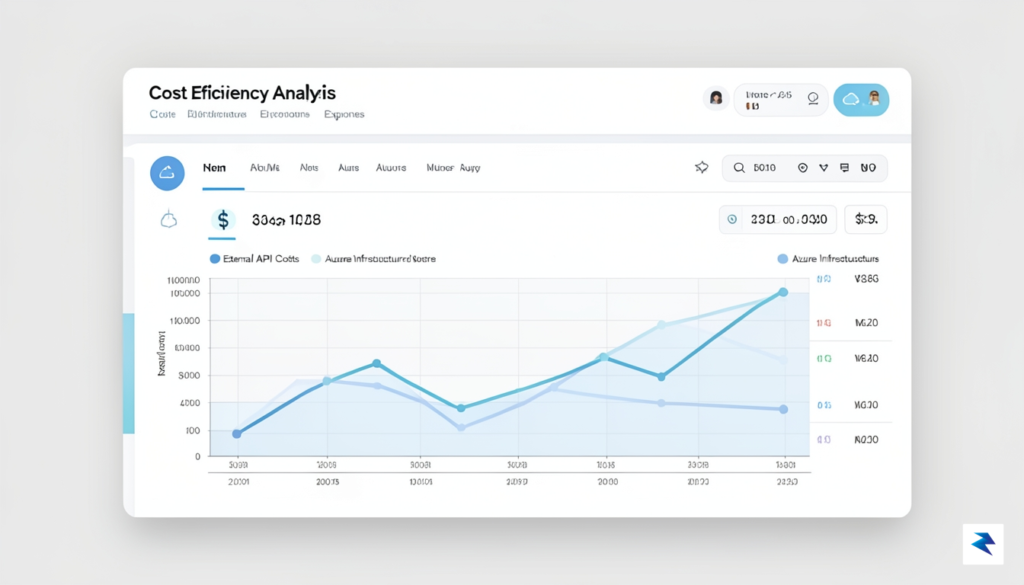1024x585 pixels.
Task: Click the lightbulb icon inside the header pill
Action: click(x=813, y=99)
